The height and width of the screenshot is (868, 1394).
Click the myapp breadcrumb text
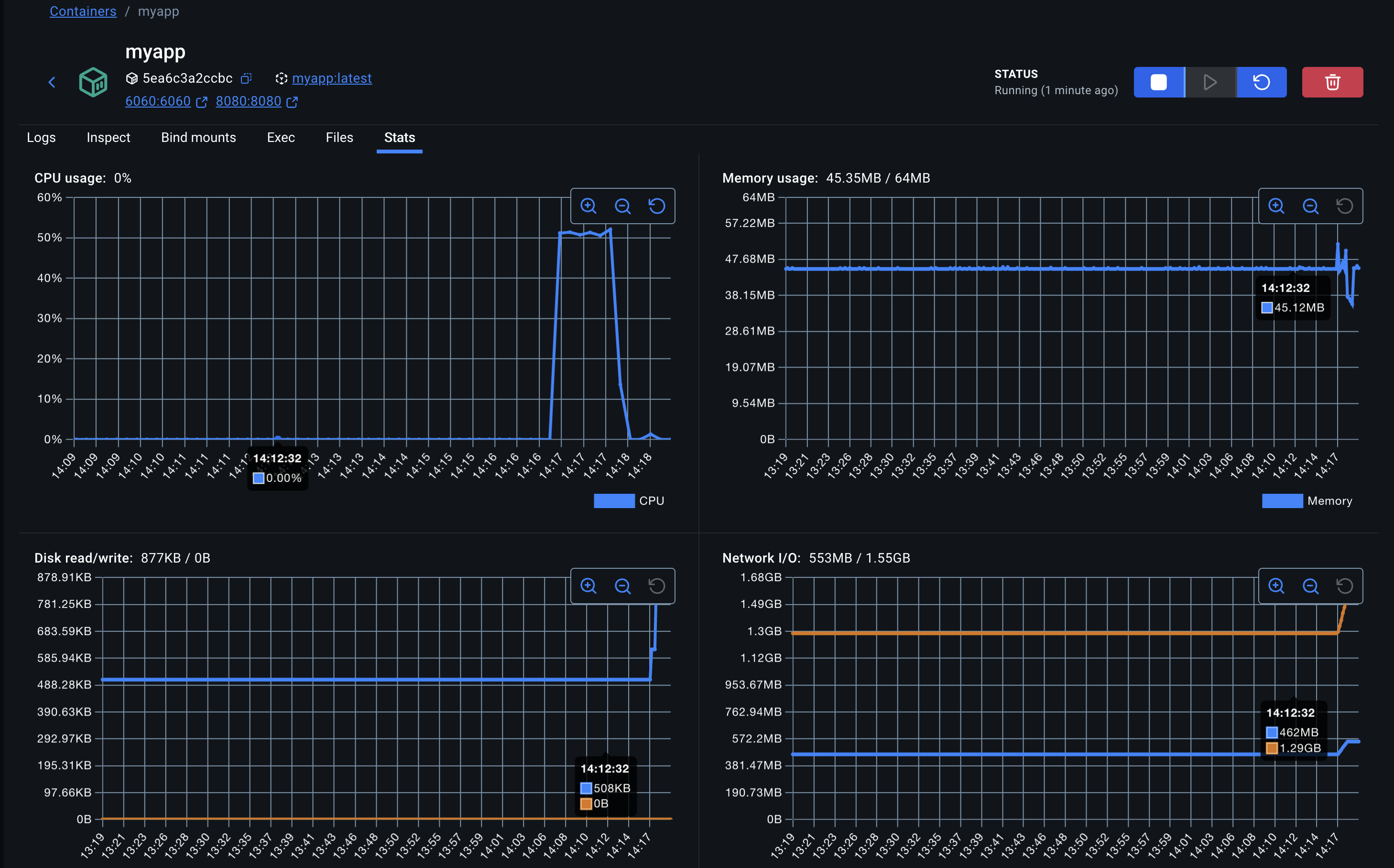(158, 11)
